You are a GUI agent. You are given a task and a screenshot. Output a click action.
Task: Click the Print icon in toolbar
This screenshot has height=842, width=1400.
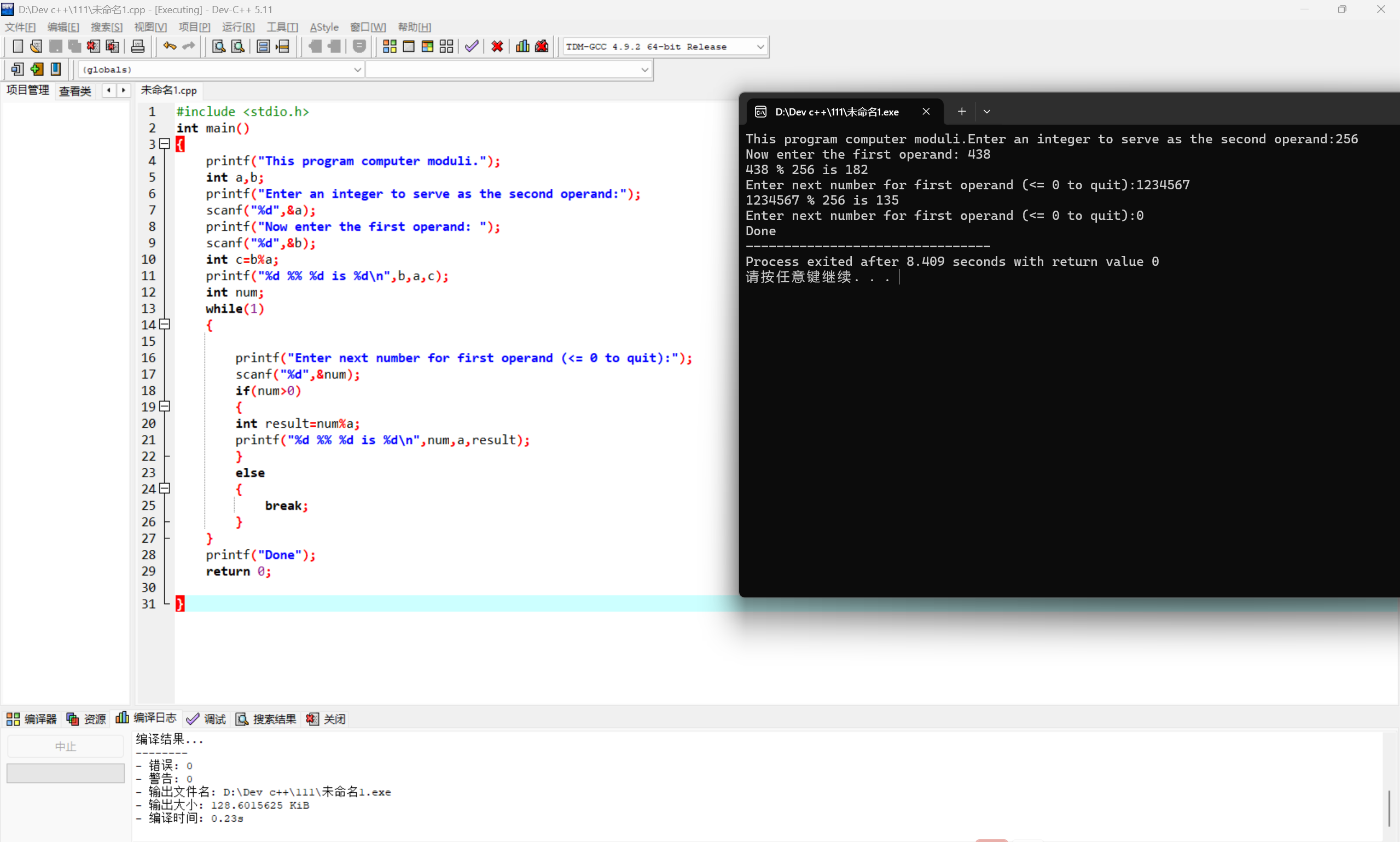tap(138, 47)
